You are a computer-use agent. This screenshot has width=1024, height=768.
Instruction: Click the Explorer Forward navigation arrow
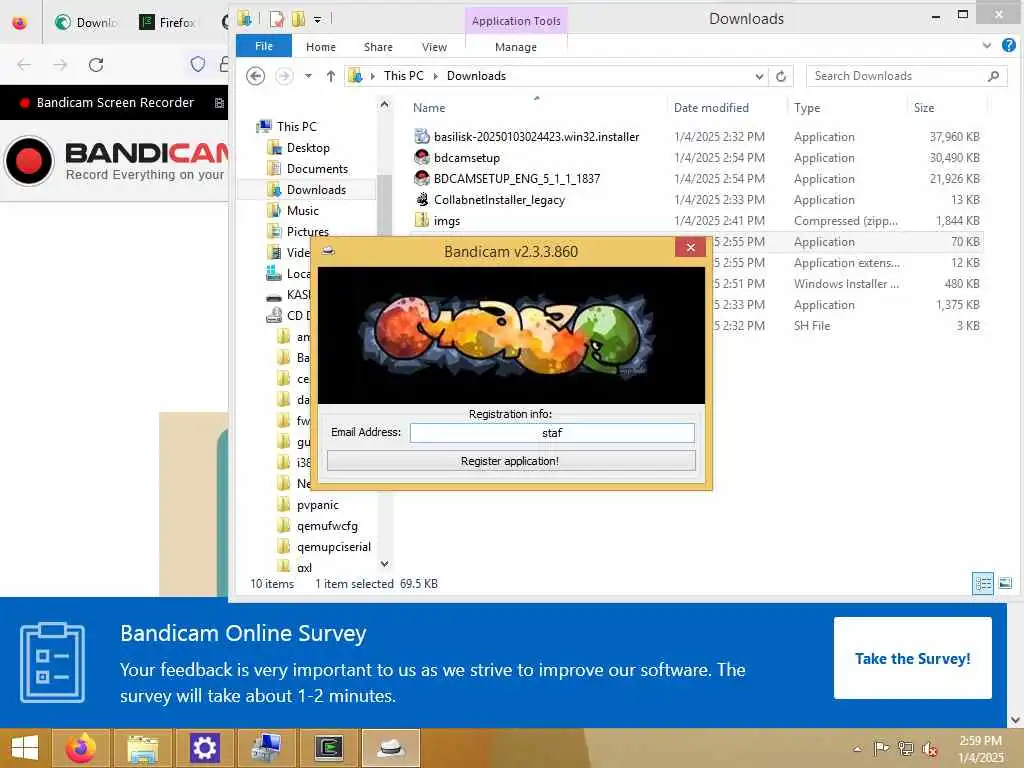pyautogui.click(x=284, y=76)
